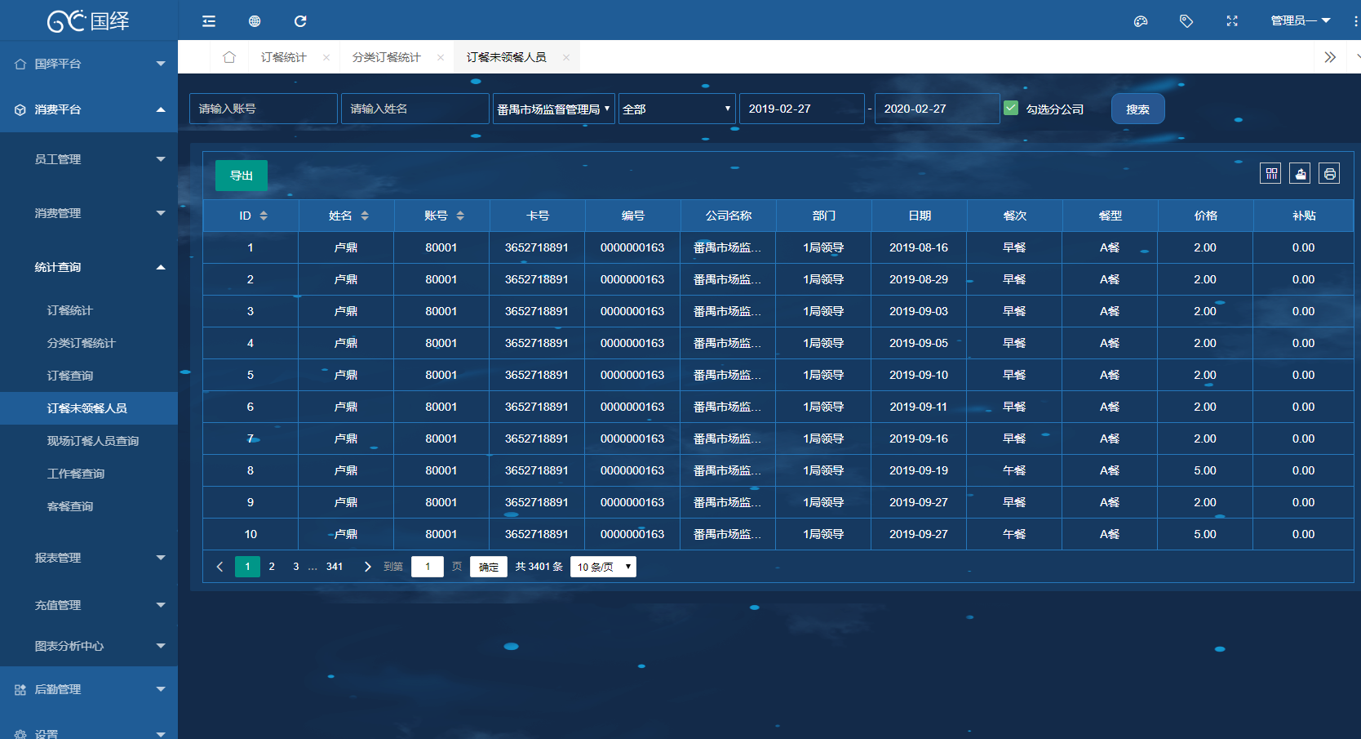The image size is (1361, 739).
Task: Switch to the 订餐统计 tab
Action: click(x=283, y=57)
